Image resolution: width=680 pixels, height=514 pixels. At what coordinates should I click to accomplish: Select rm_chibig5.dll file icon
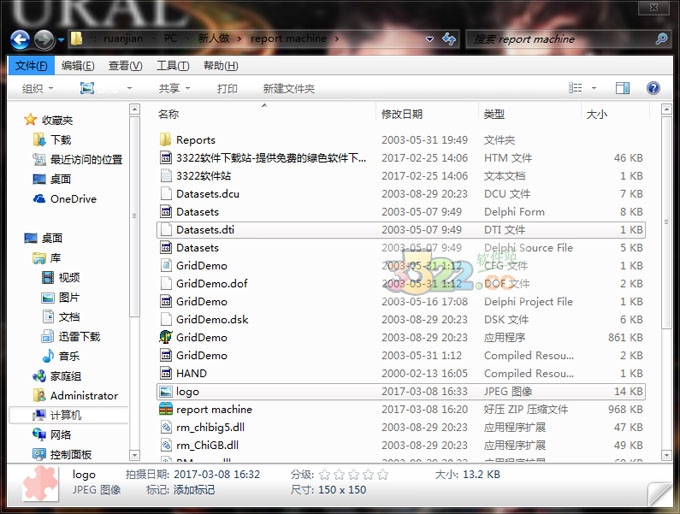[x=166, y=427]
